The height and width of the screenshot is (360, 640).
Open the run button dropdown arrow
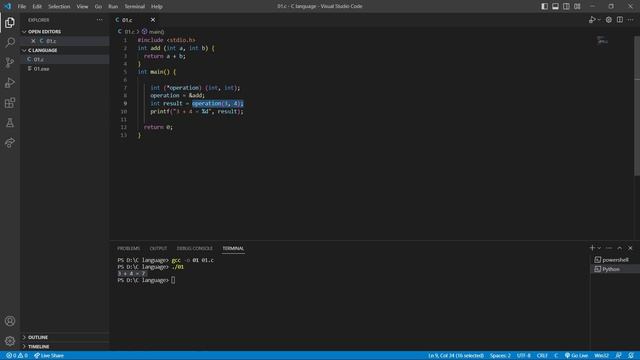click(x=599, y=20)
